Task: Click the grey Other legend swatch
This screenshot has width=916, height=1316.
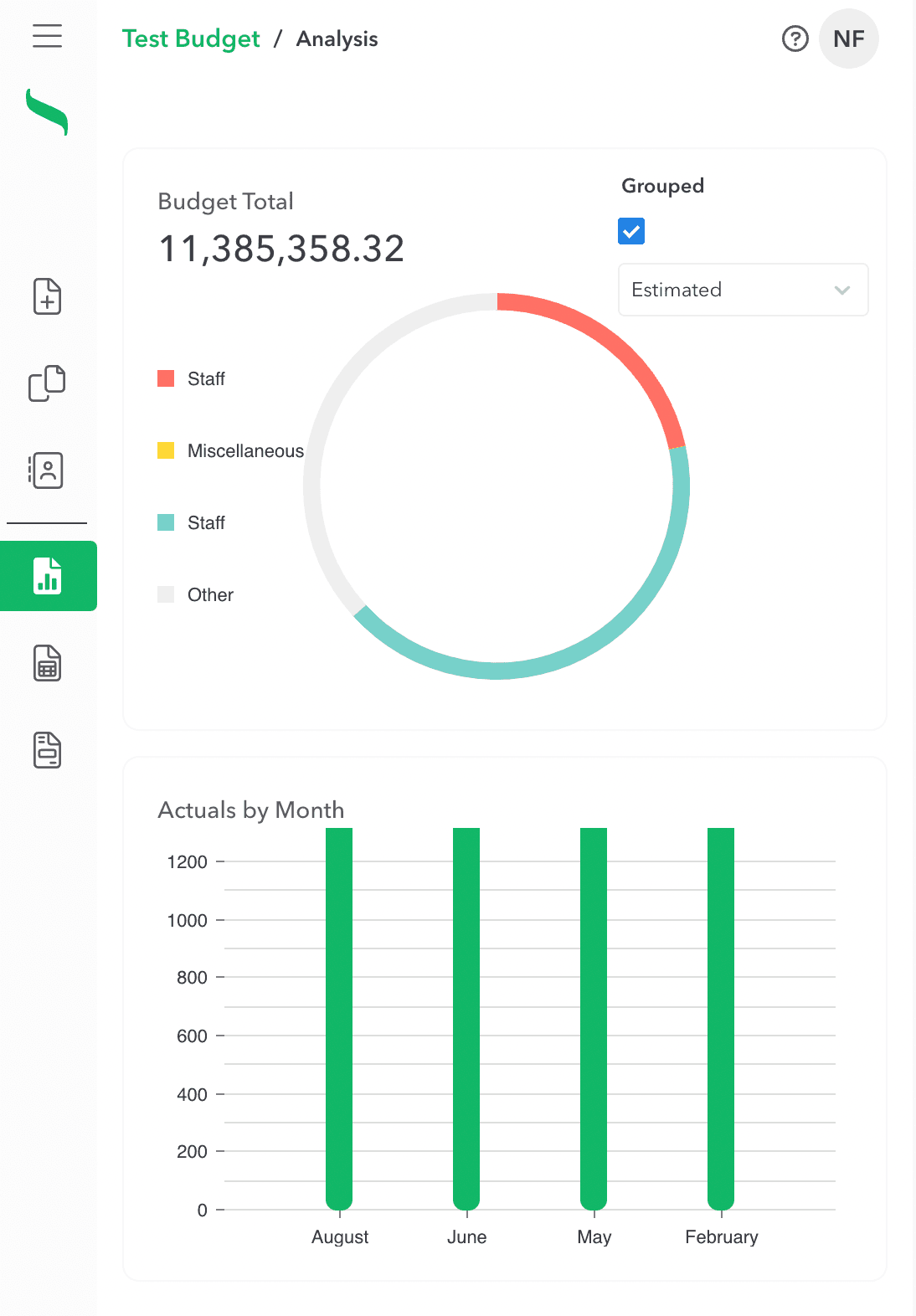Action: (x=166, y=594)
